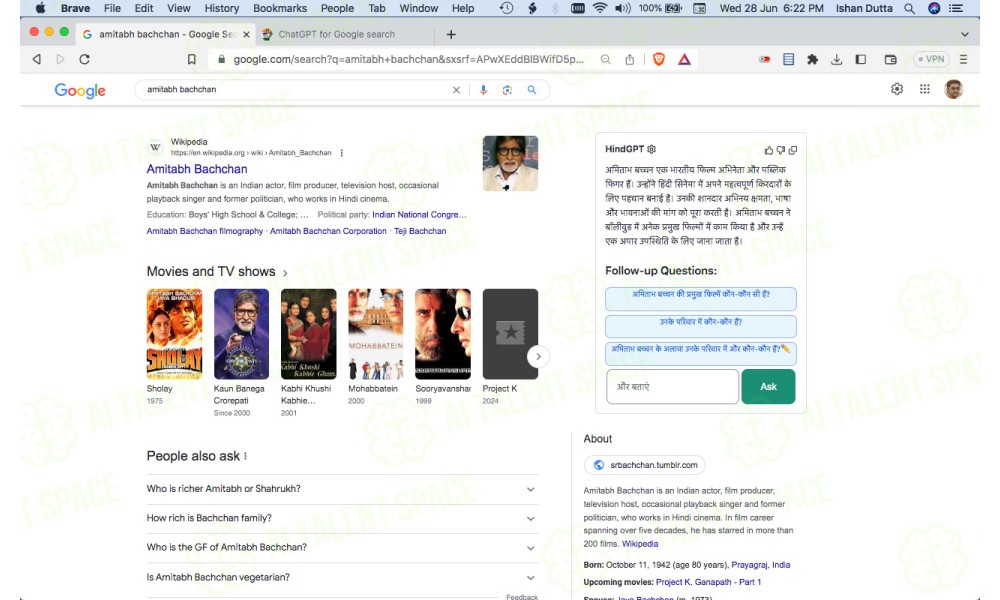The image size is (1000, 600).
Task: Expand Who is the GF of Amitabh Bachchan
Action: [342, 548]
